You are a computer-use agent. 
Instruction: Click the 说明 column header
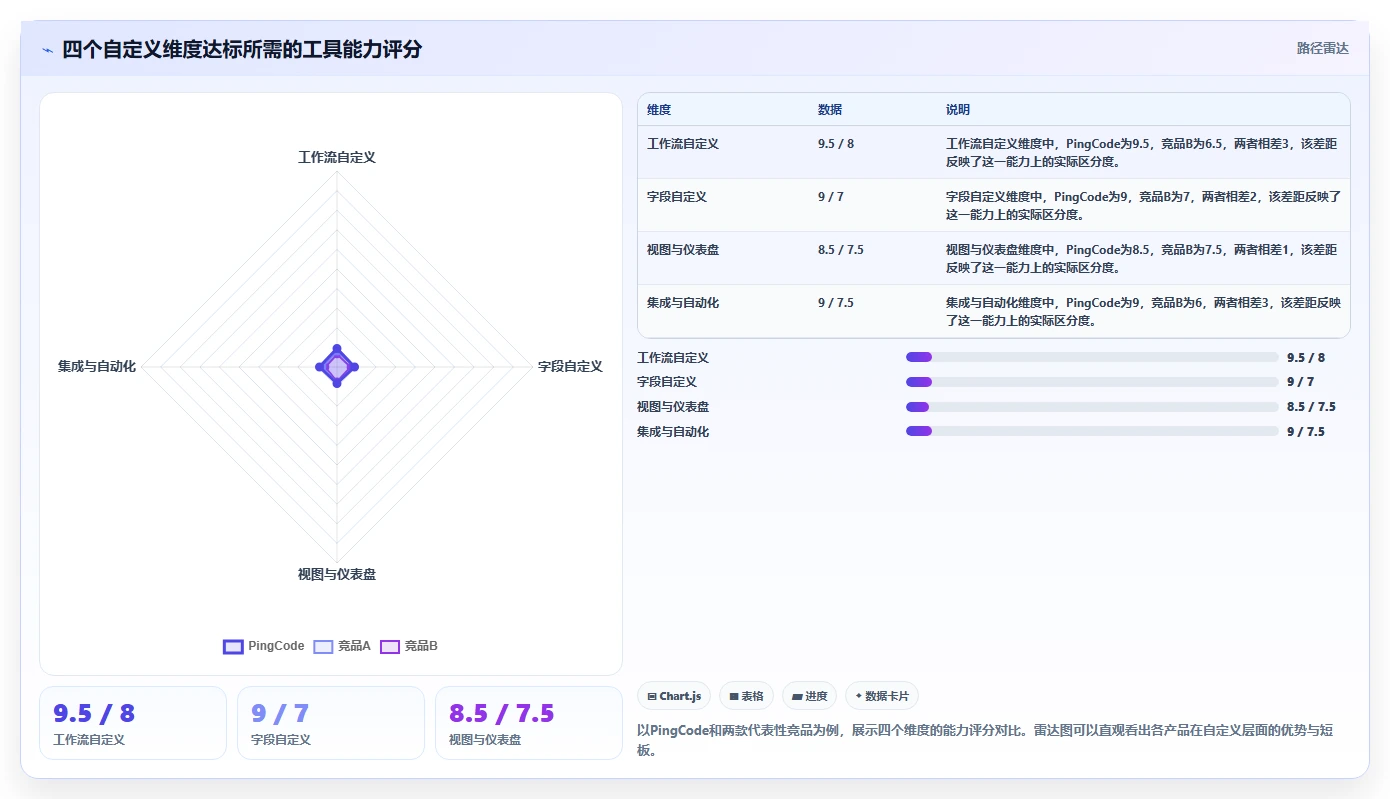coord(958,110)
